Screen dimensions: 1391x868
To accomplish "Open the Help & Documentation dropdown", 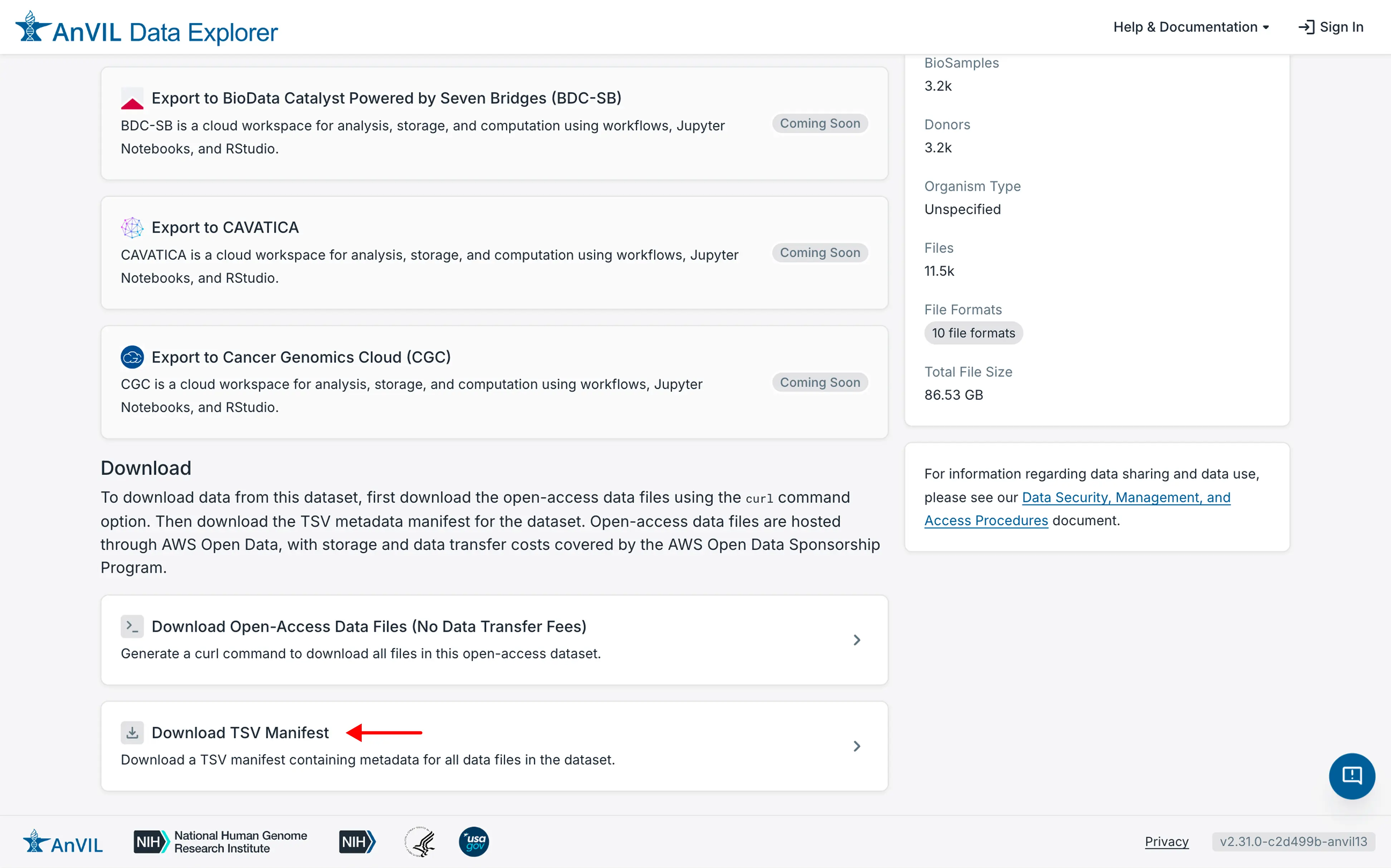I will pyautogui.click(x=1191, y=26).
